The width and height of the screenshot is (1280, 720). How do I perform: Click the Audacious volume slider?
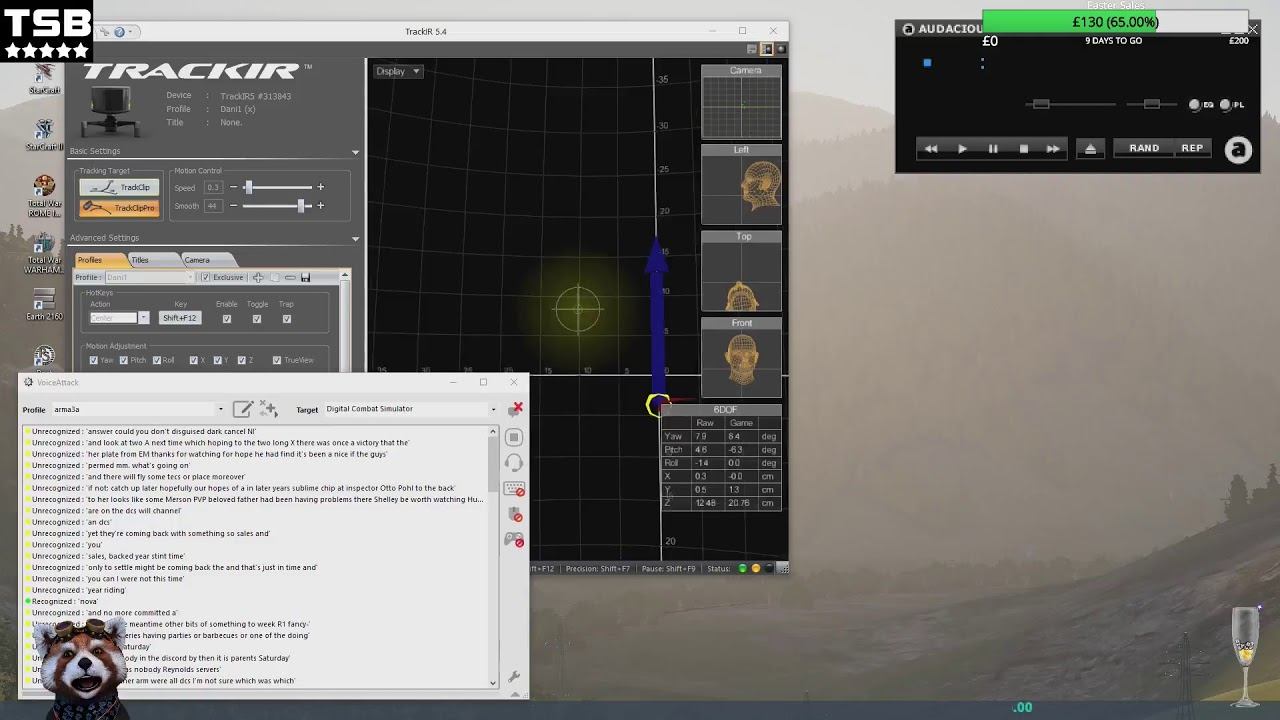1070,104
